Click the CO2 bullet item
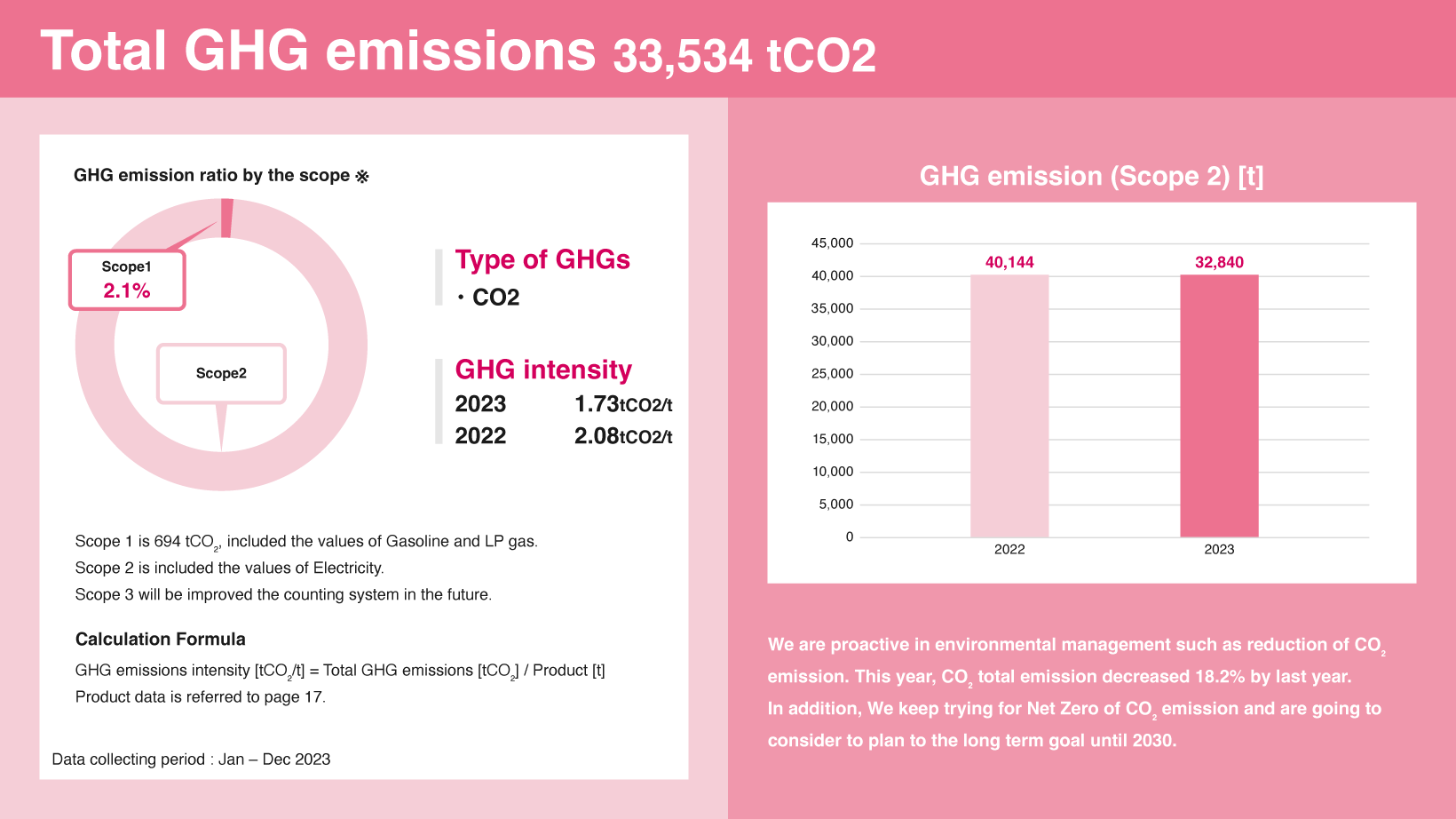1456x819 pixels. pyautogui.click(x=488, y=298)
